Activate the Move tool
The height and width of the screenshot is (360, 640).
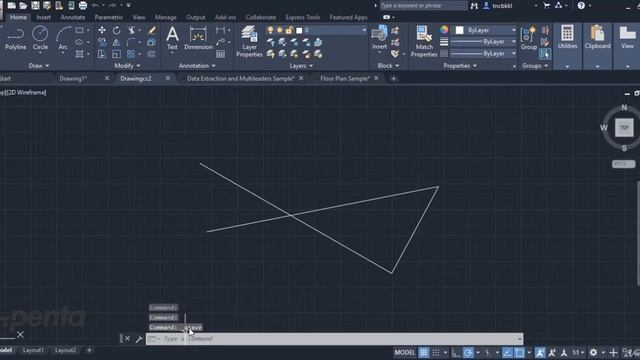tap(102, 30)
